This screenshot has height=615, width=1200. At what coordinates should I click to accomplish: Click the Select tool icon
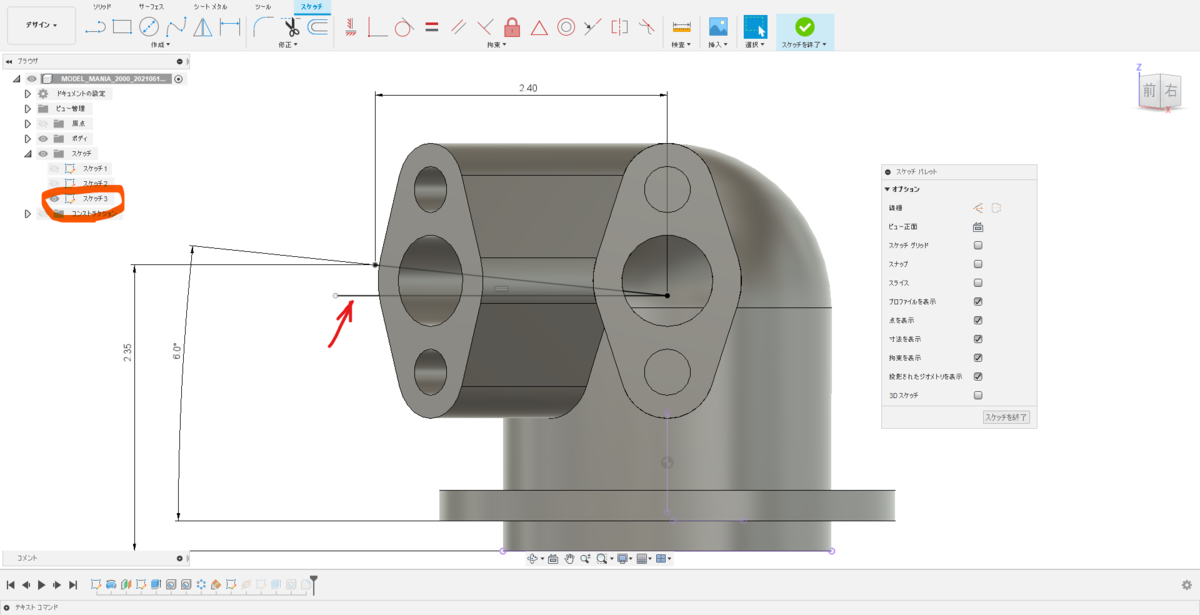point(755,27)
